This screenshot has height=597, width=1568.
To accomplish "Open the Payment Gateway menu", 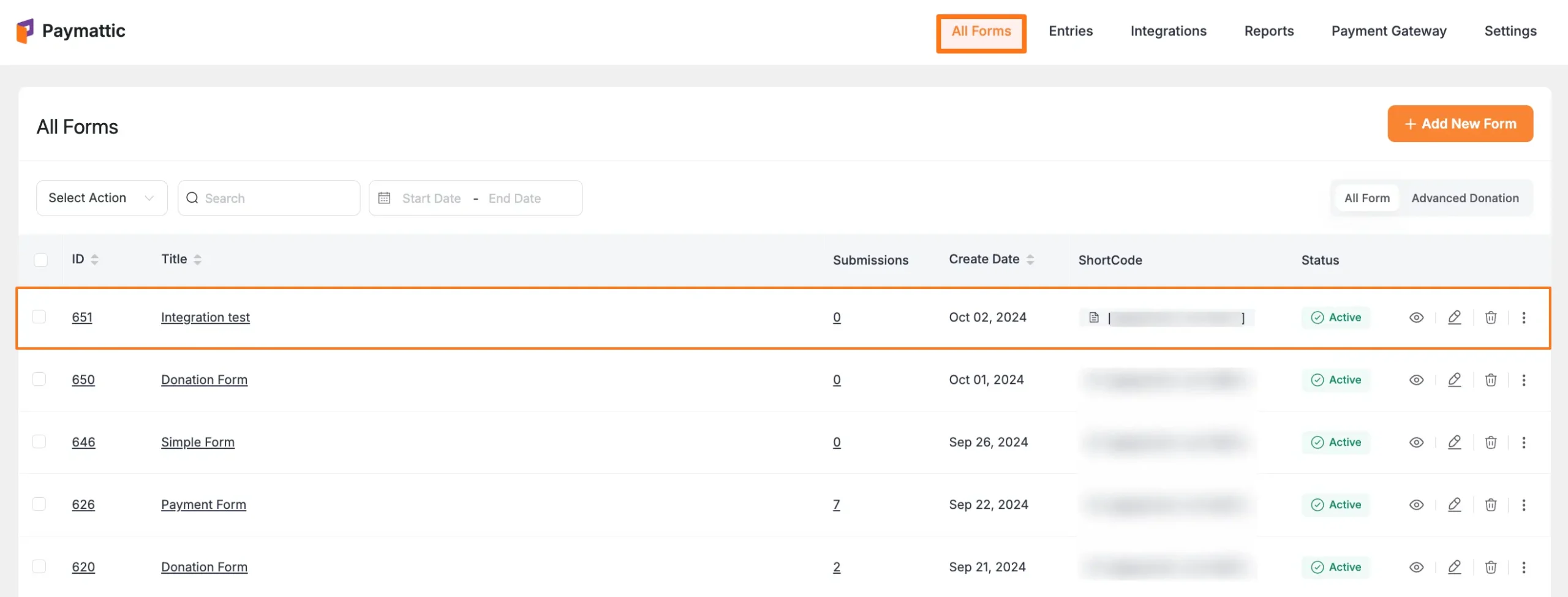I will coord(1389,31).
